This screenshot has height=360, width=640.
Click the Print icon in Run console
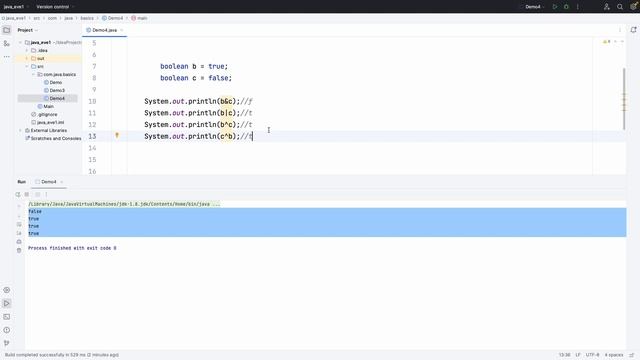pyautogui.click(x=19, y=242)
